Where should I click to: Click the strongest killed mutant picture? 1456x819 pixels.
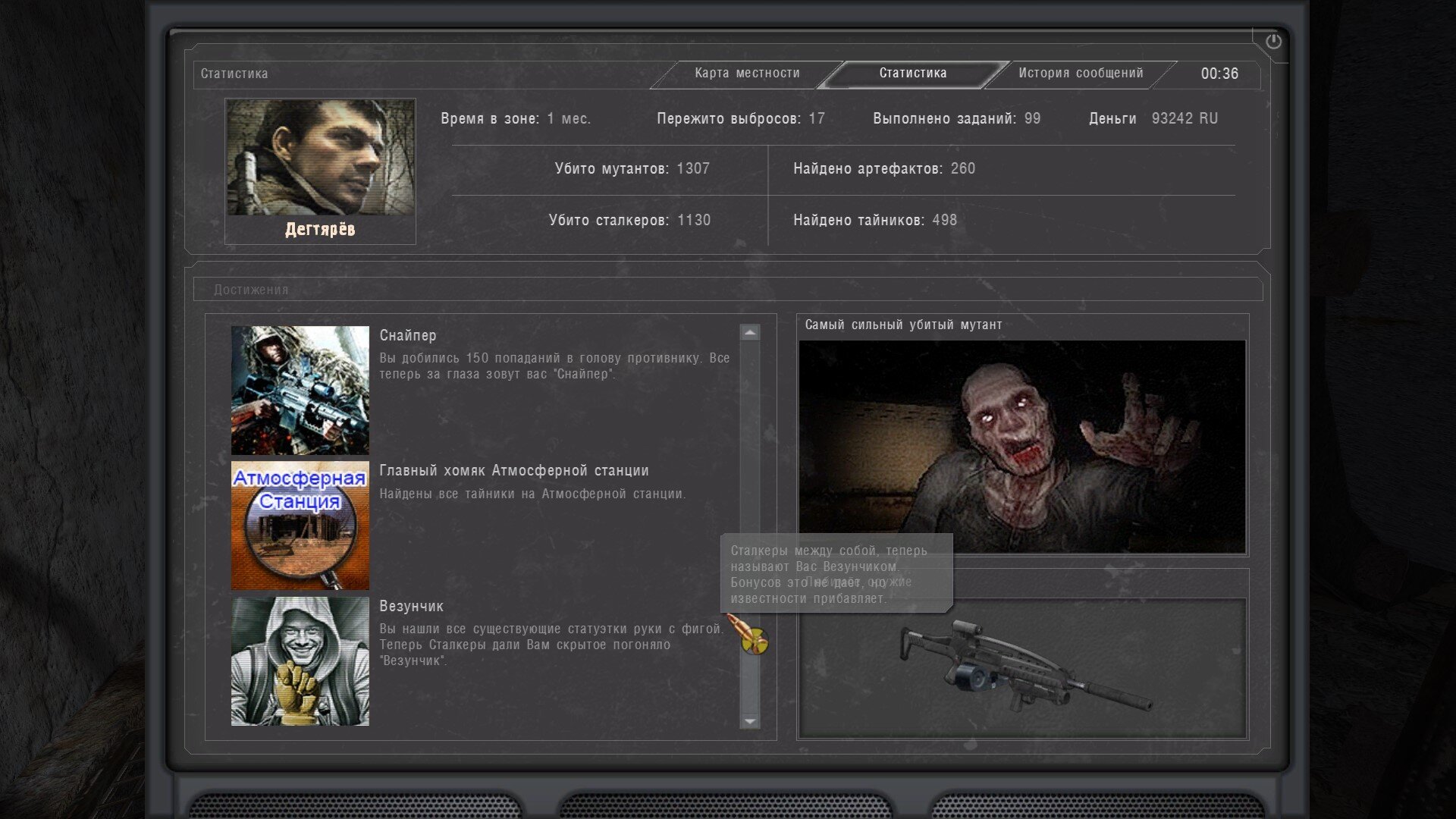(x=1021, y=447)
